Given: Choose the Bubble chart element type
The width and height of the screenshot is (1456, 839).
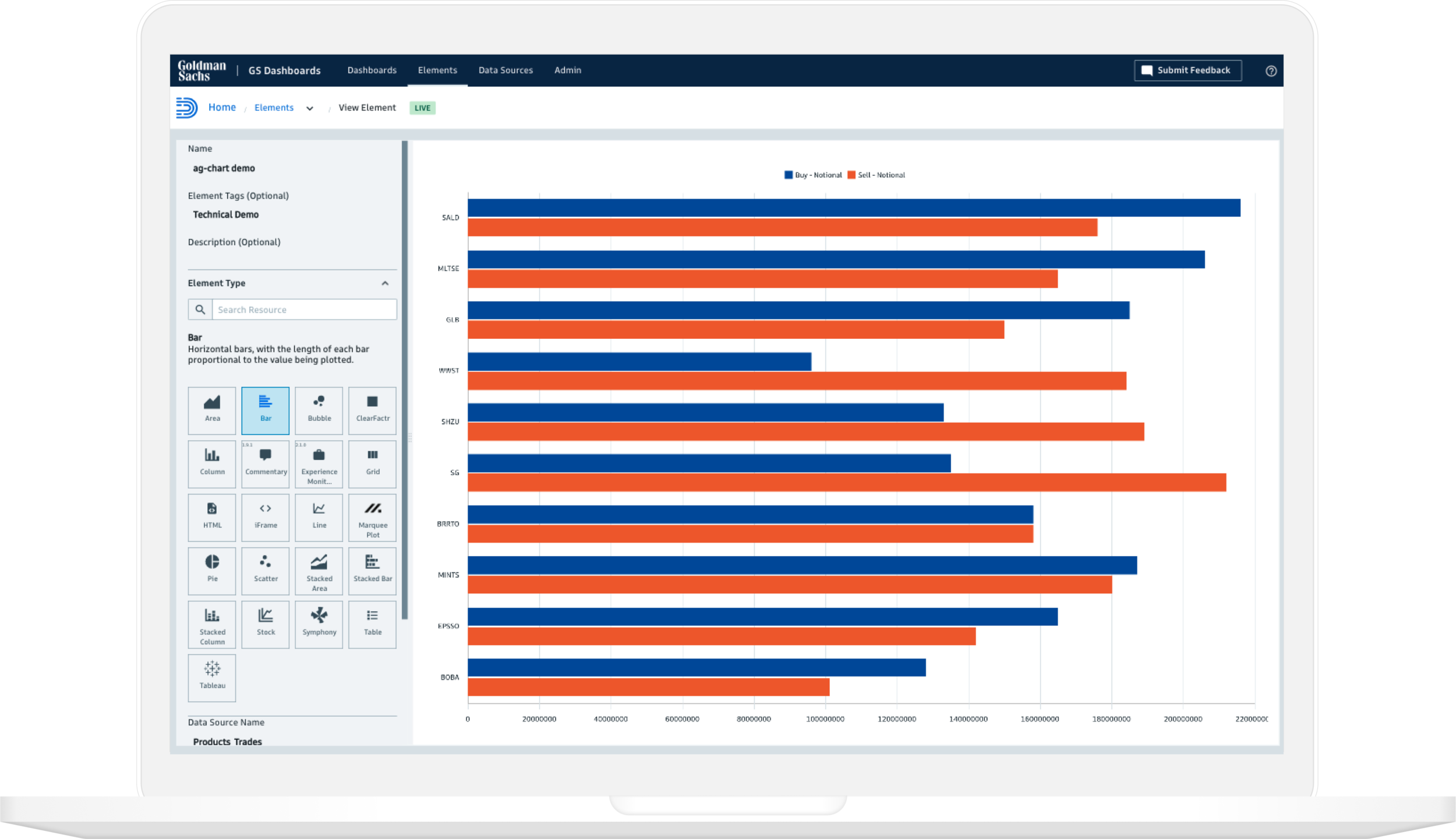Looking at the screenshot, I should (319, 410).
